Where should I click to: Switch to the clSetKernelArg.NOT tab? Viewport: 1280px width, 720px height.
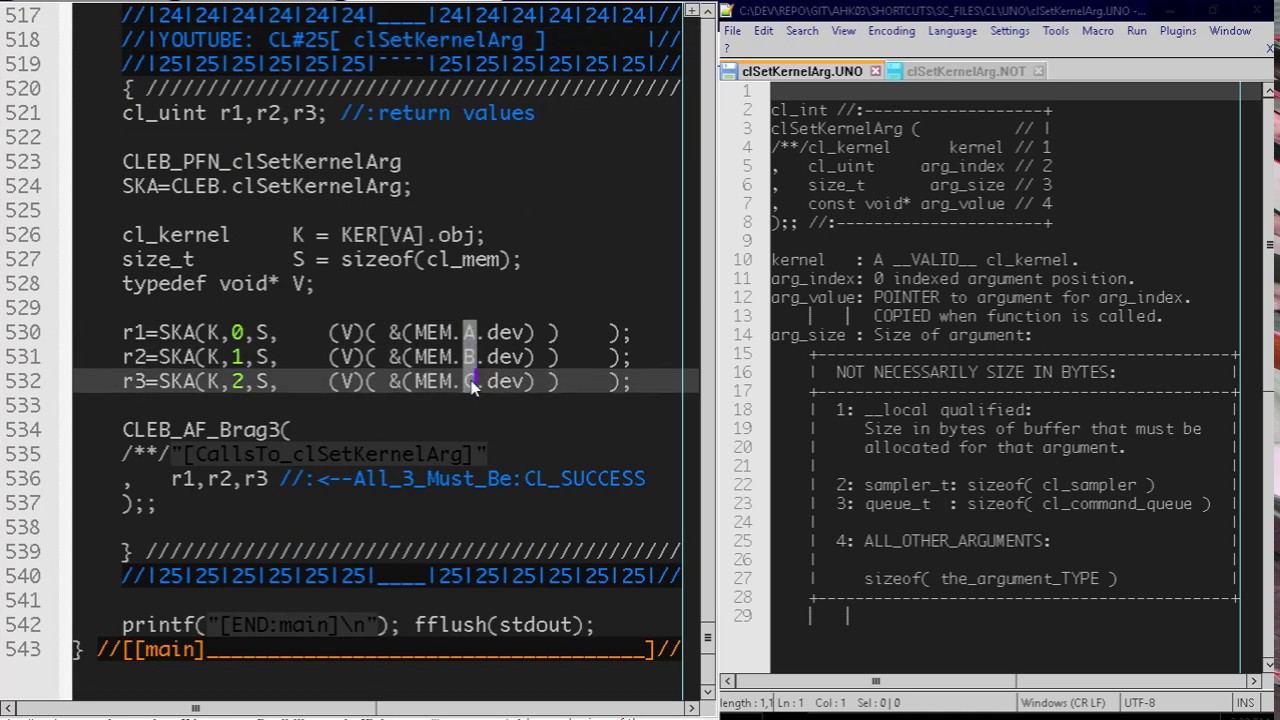[x=966, y=72]
